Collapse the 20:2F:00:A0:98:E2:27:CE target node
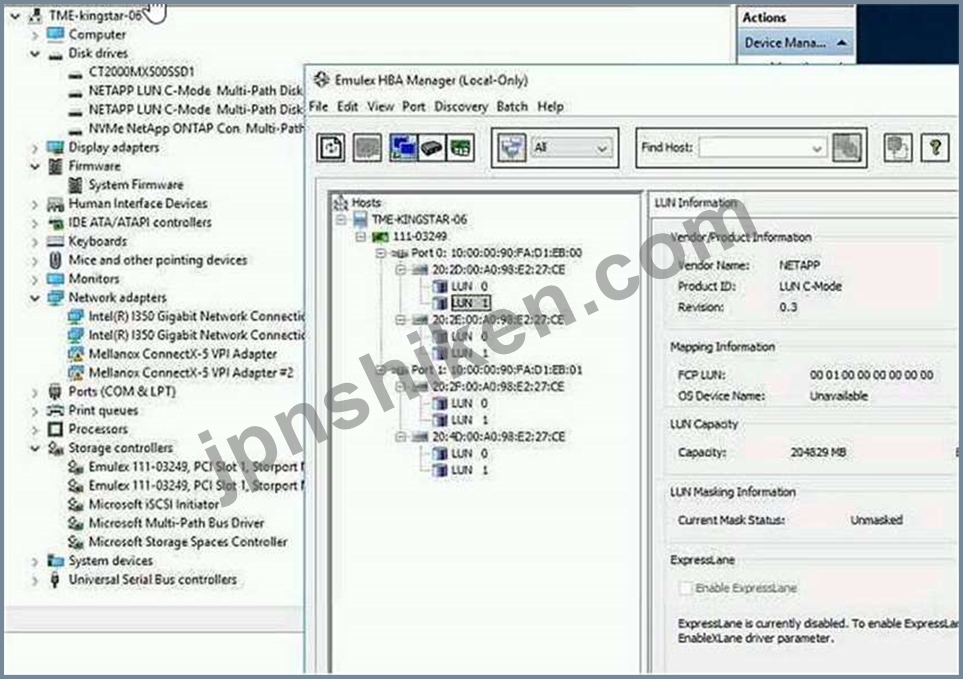963x679 pixels. [x=400, y=387]
